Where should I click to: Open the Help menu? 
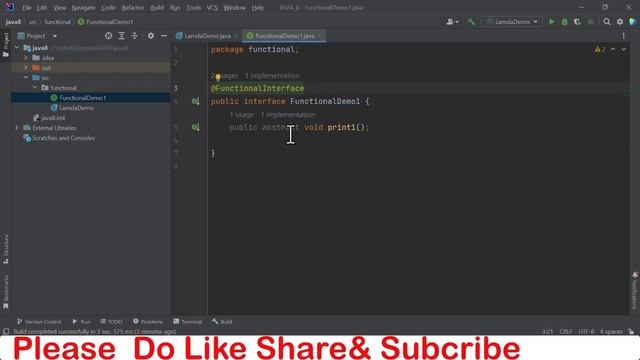click(258, 8)
